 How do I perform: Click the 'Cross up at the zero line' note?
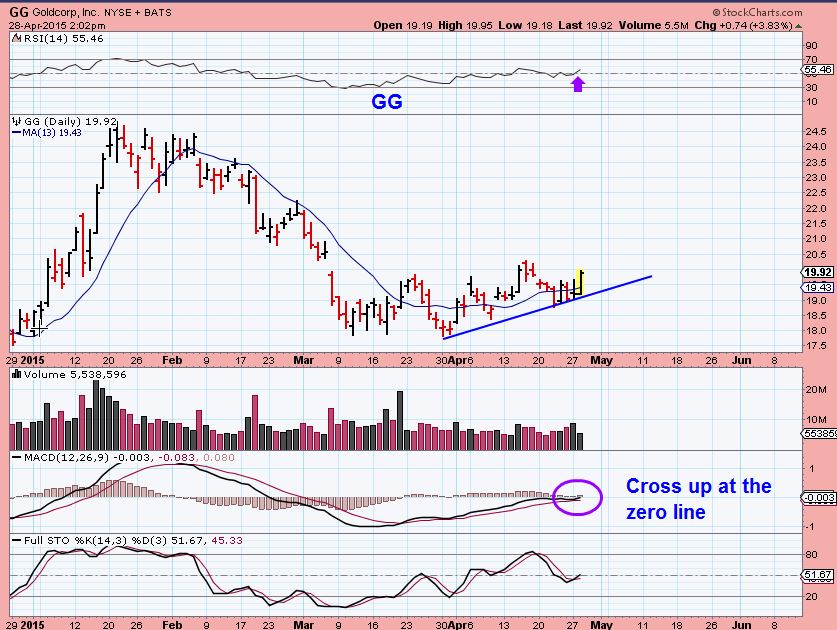tap(699, 499)
